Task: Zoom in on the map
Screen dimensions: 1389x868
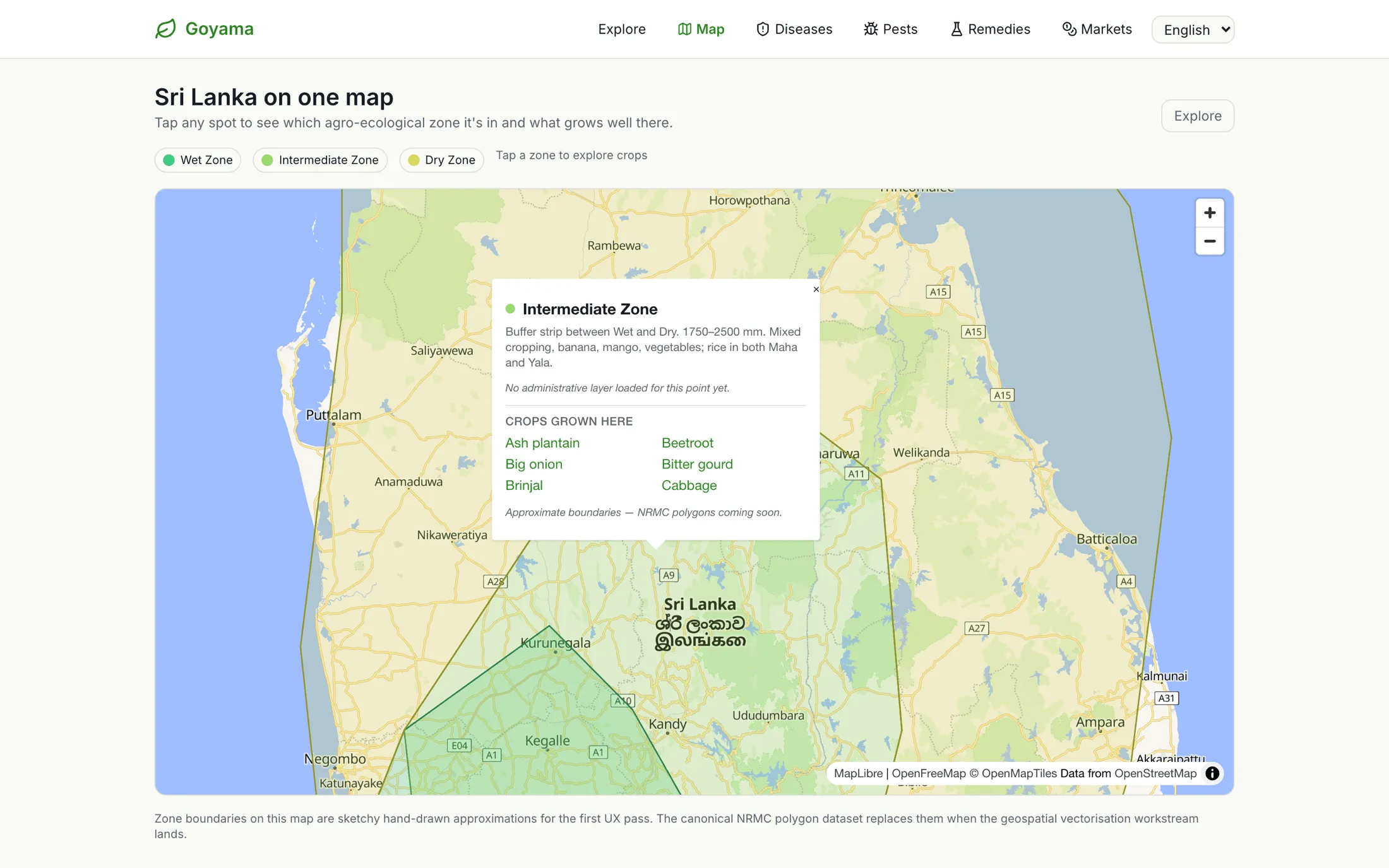Action: tap(1210, 213)
